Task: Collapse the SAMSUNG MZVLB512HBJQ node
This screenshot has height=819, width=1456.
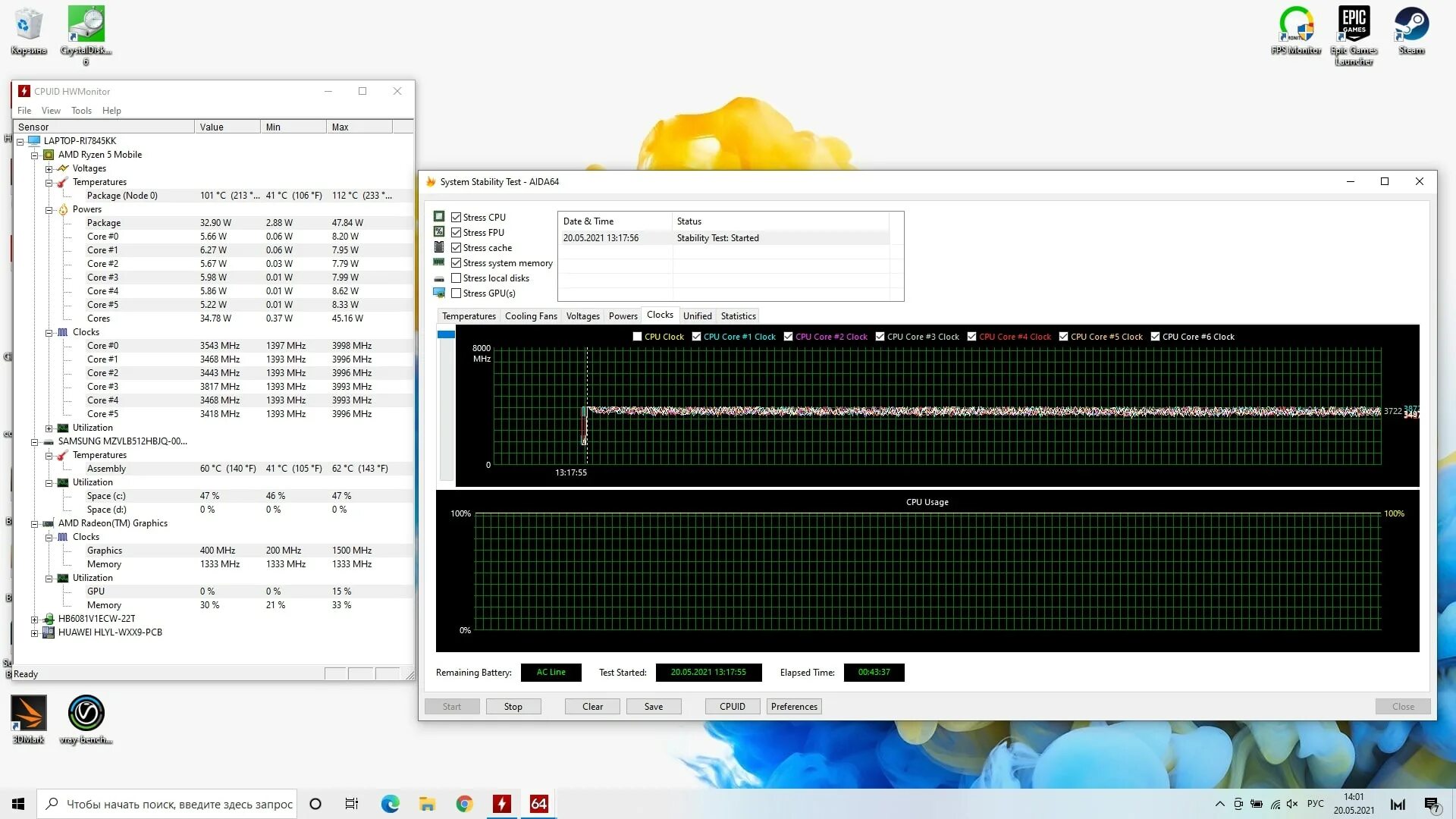Action: (35, 442)
